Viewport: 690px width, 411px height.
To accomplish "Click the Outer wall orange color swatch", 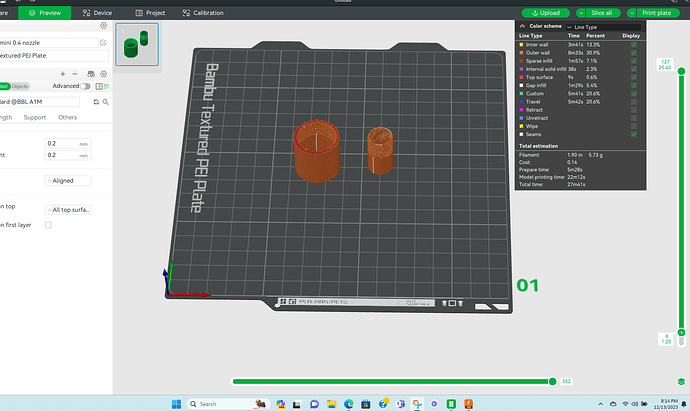I will (x=521, y=53).
